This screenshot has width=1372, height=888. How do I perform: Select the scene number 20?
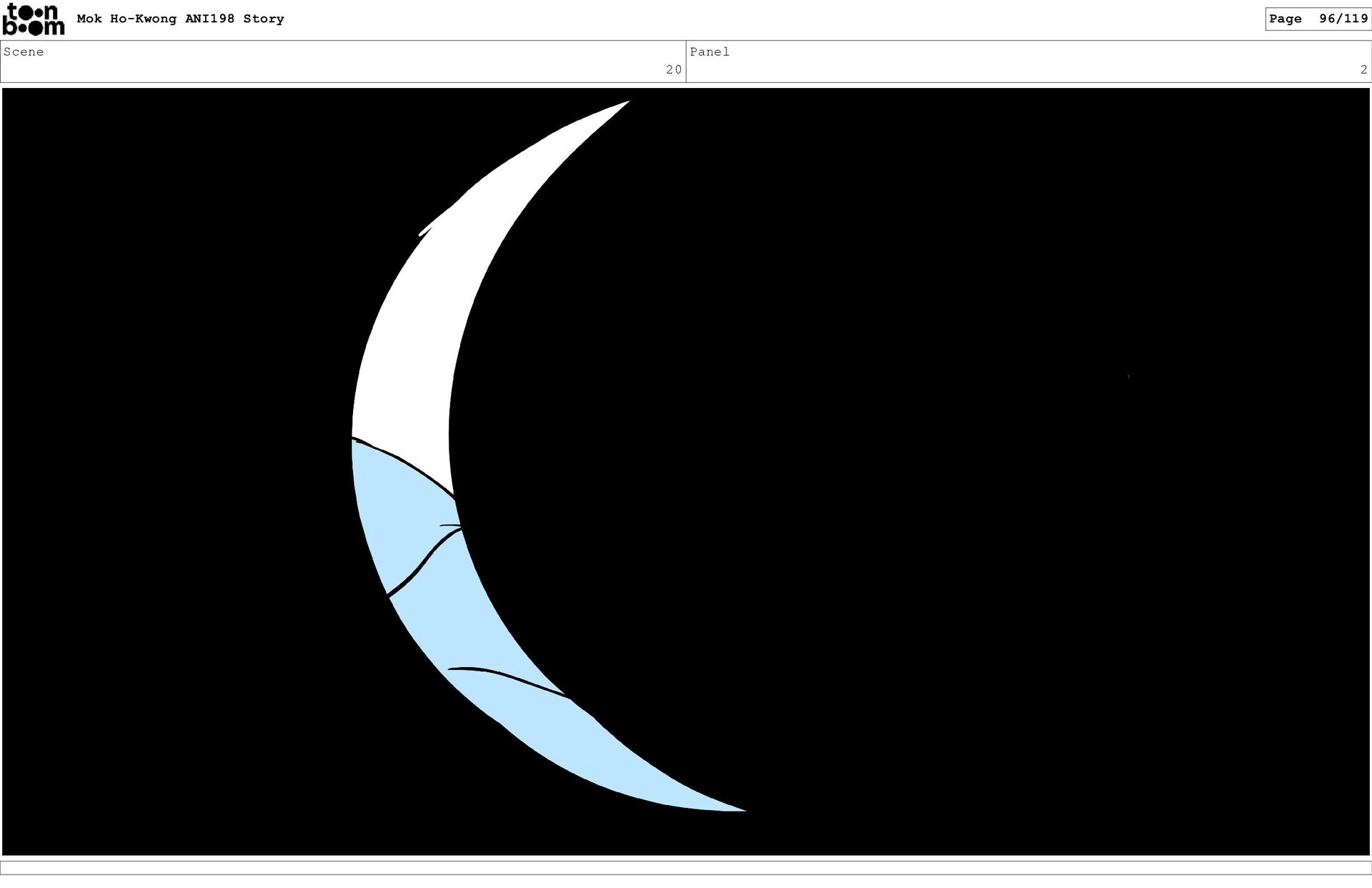click(673, 70)
